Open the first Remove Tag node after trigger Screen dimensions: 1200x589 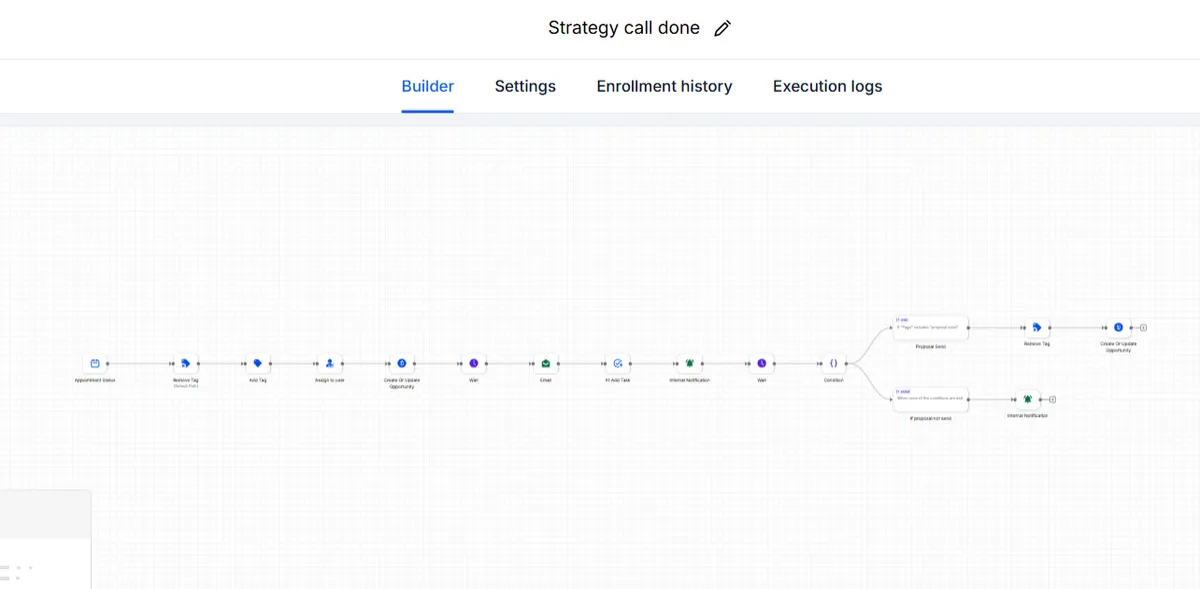point(185,363)
